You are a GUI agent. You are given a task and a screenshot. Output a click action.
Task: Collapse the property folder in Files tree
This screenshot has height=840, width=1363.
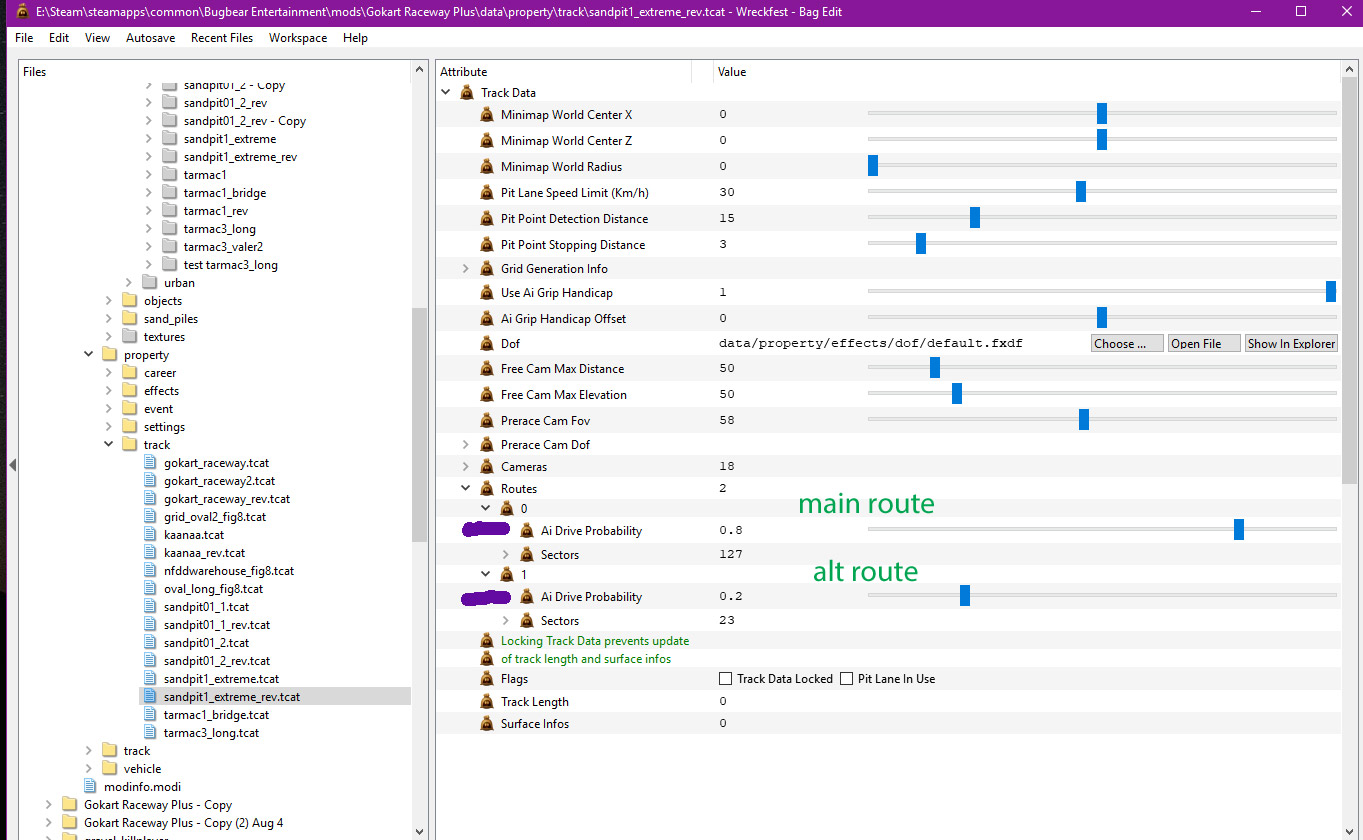pyautogui.click(x=88, y=355)
